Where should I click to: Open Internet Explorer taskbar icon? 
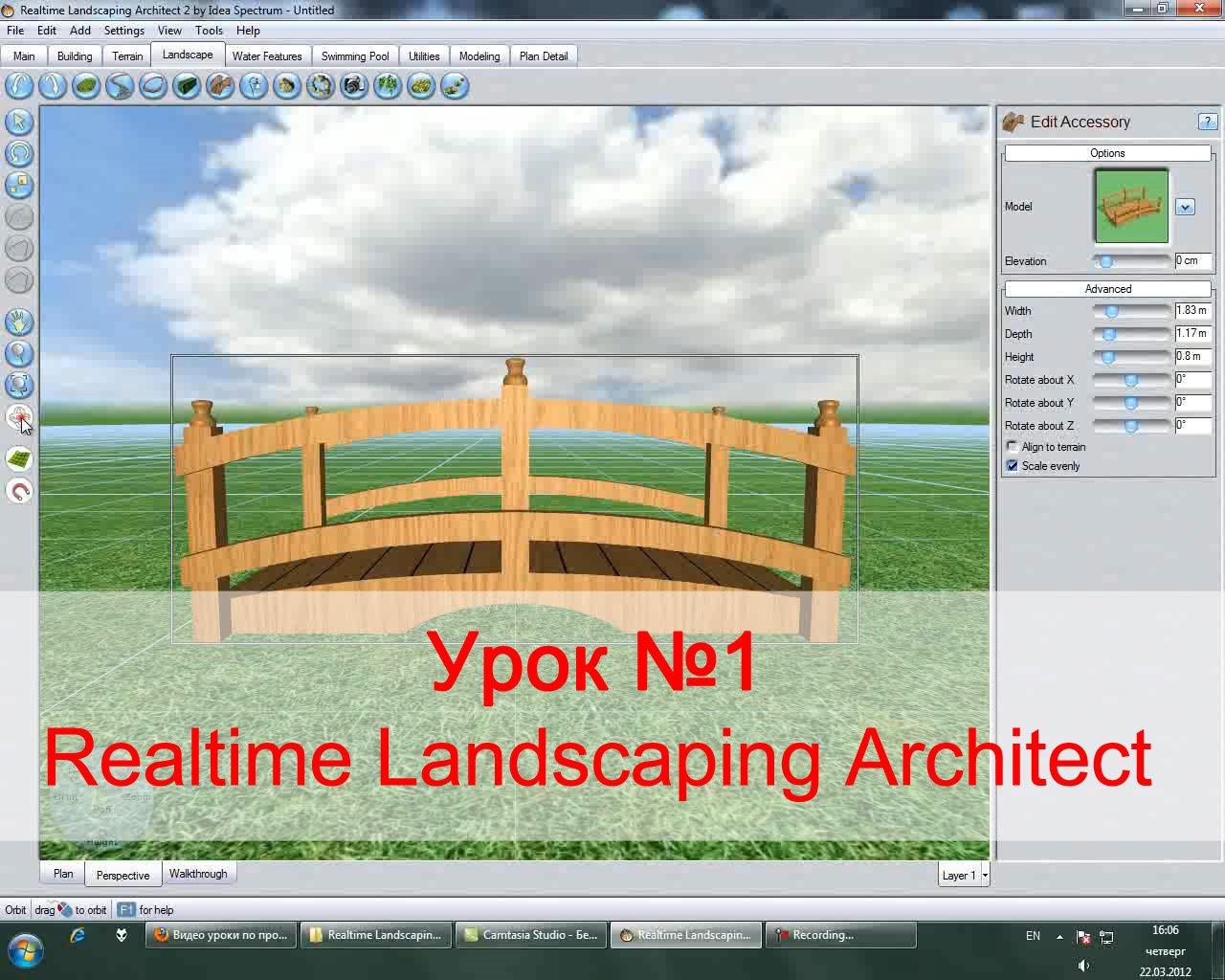coord(78,936)
